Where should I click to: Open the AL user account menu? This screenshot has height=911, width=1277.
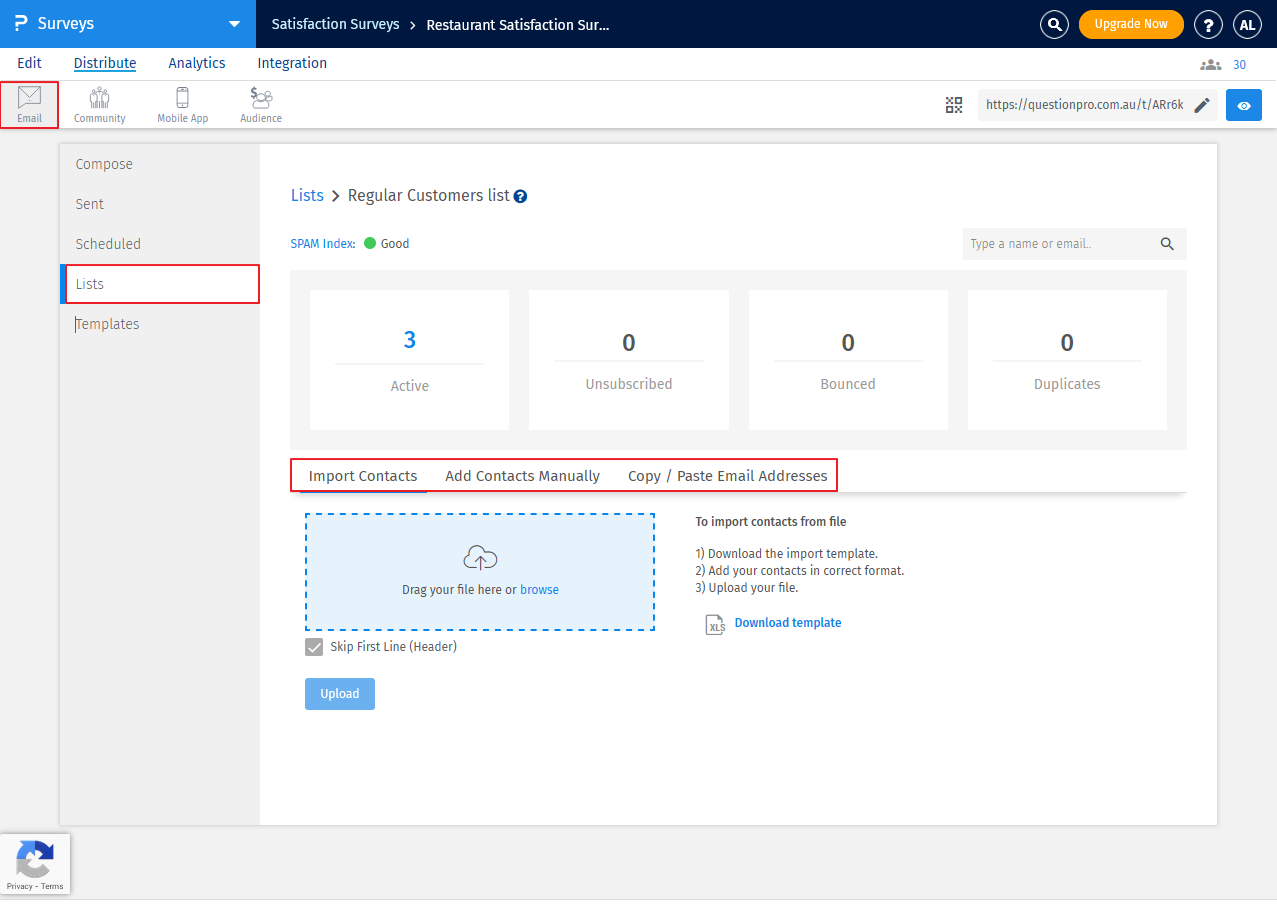[1247, 24]
